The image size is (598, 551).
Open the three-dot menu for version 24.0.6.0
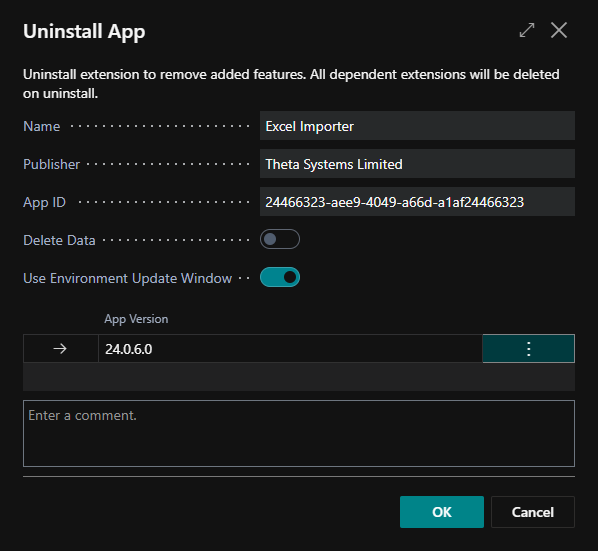[528, 349]
